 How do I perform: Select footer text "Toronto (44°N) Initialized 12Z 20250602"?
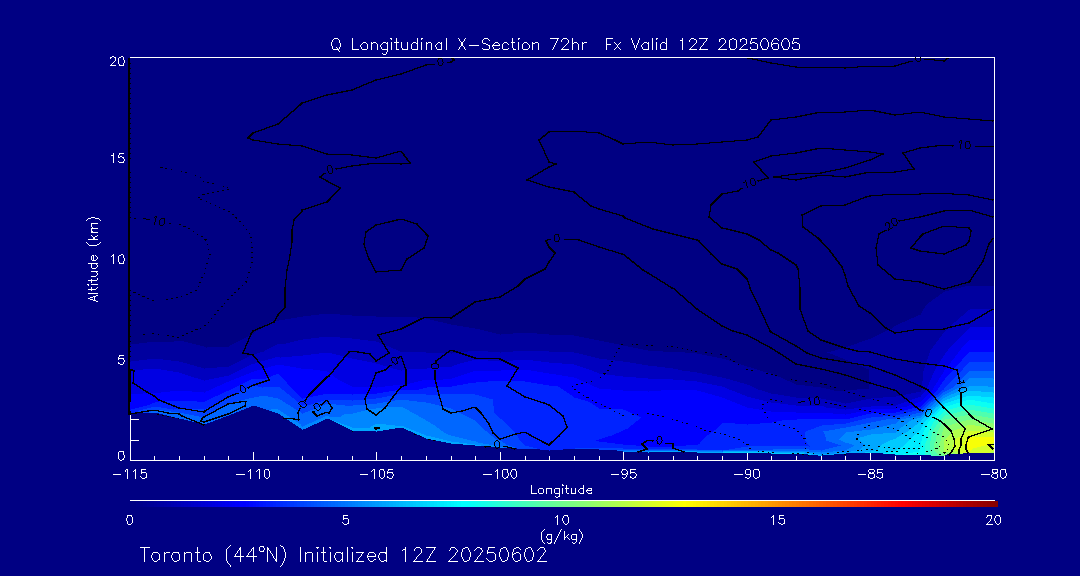[x=344, y=555]
